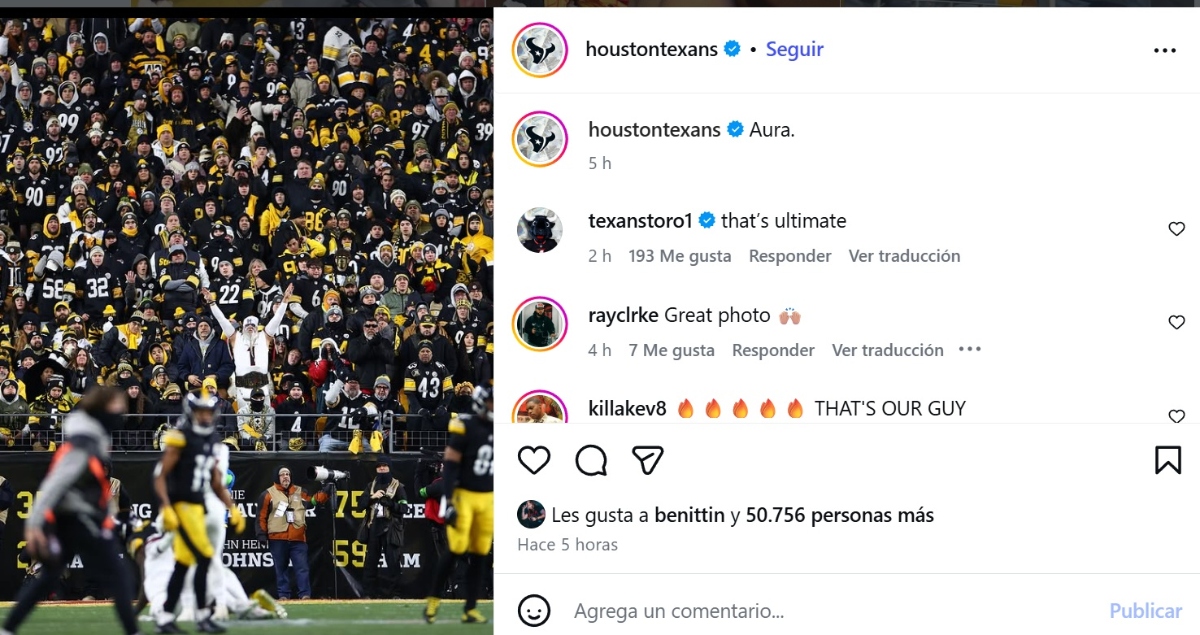
Task: Open the houstontexans header profile picture
Action: pyautogui.click(x=540, y=49)
